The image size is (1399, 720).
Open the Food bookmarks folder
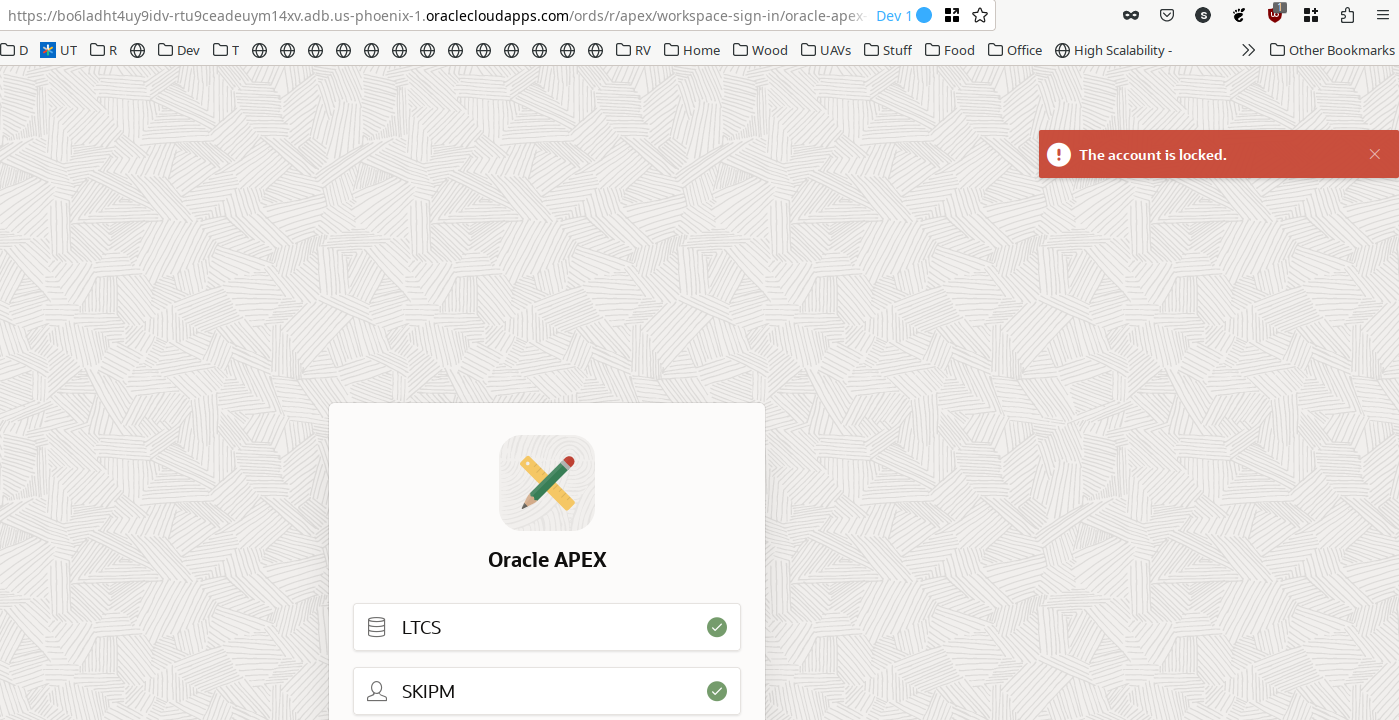pos(950,50)
